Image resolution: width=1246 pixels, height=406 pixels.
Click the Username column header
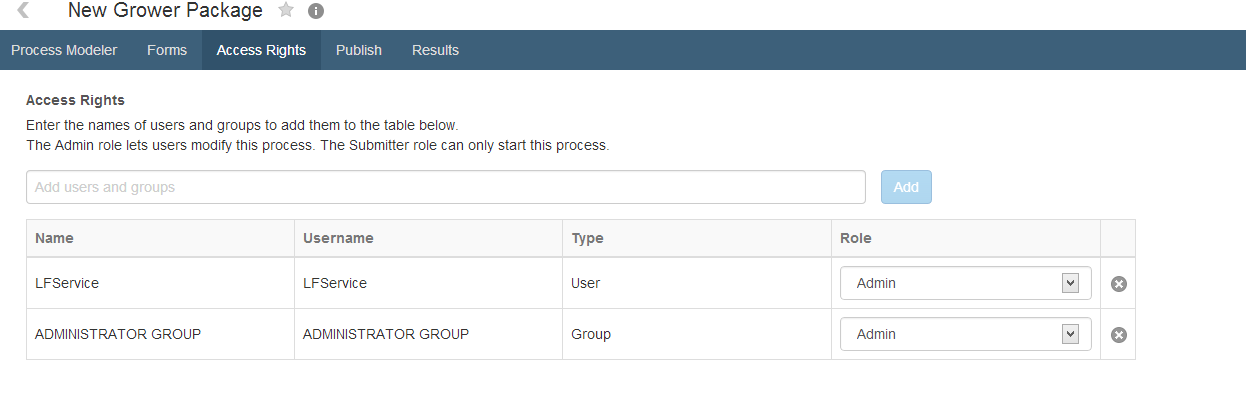[338, 238]
